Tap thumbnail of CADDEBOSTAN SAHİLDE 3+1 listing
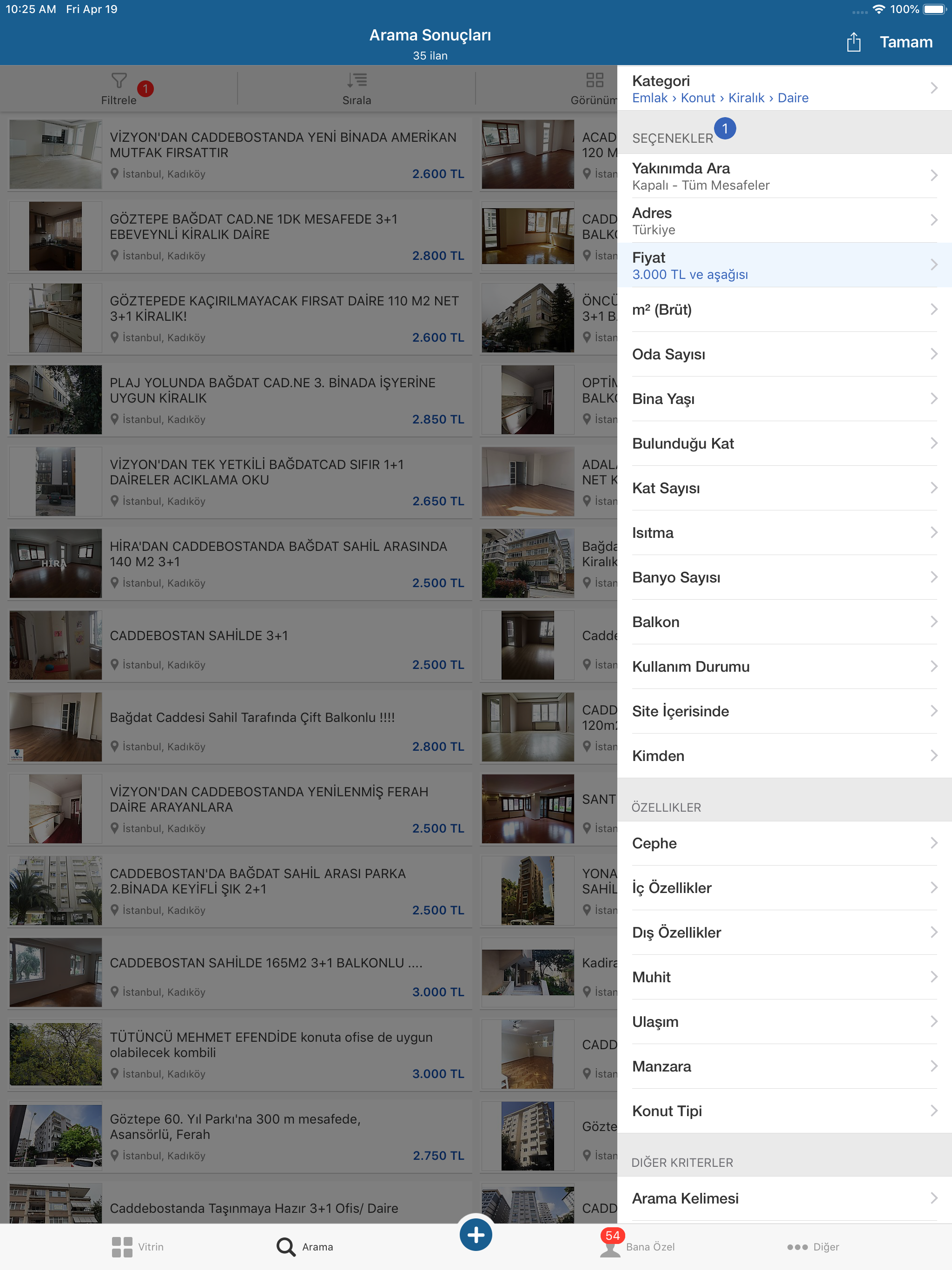This screenshot has width=952, height=1270. point(56,645)
